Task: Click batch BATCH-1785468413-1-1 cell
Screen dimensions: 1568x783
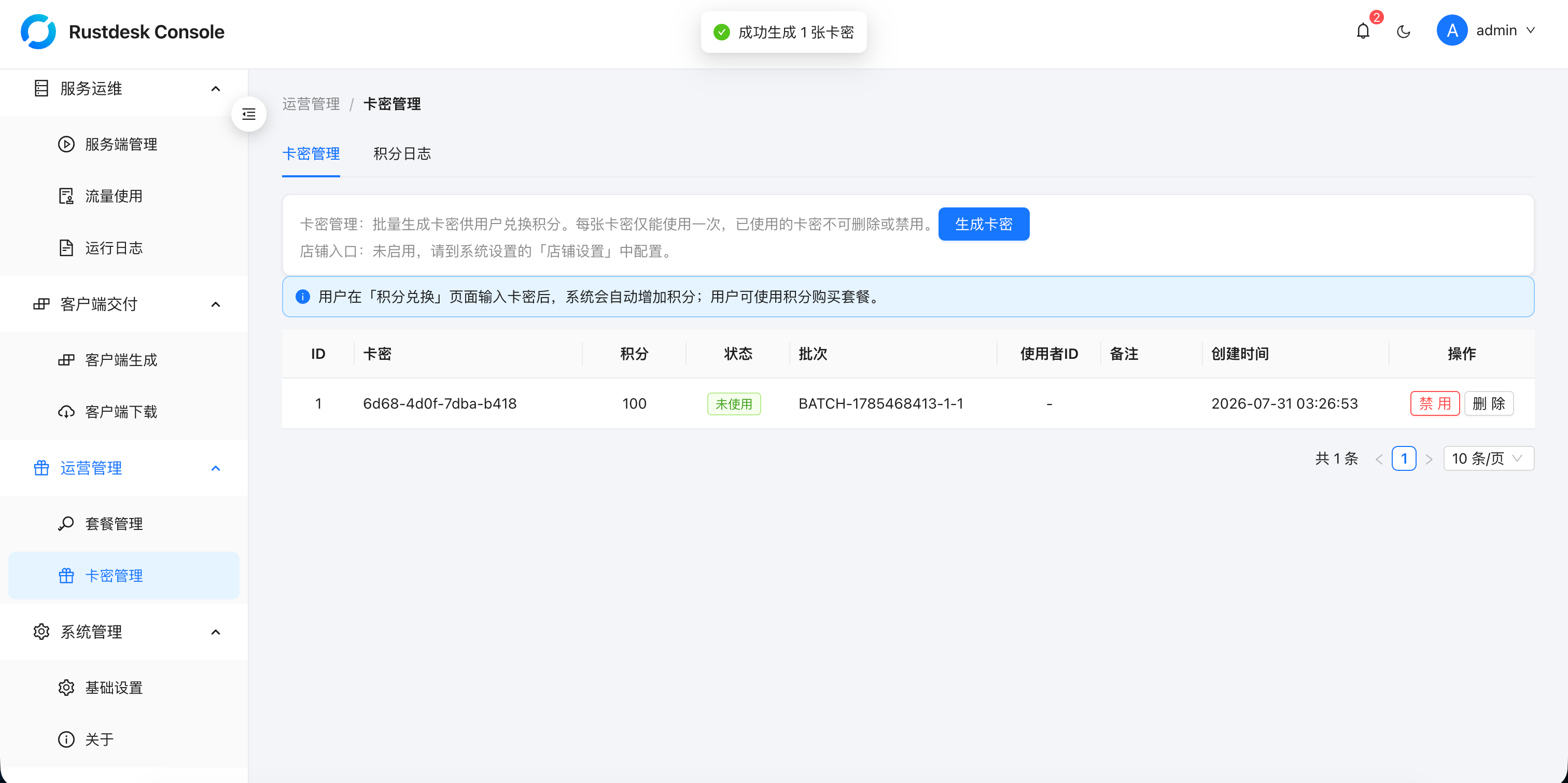Action: [x=881, y=403]
